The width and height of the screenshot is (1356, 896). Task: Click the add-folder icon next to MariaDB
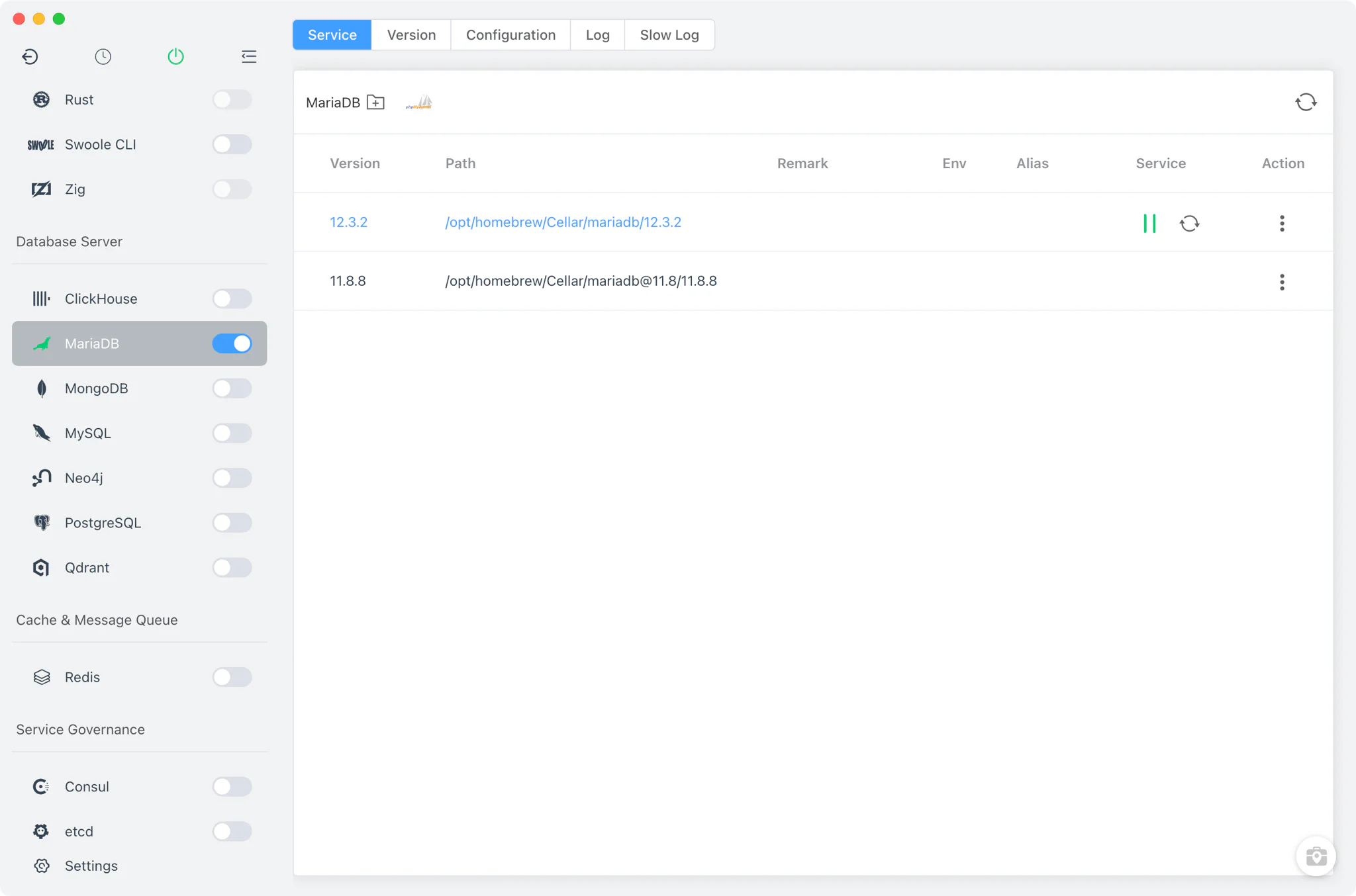coord(375,102)
